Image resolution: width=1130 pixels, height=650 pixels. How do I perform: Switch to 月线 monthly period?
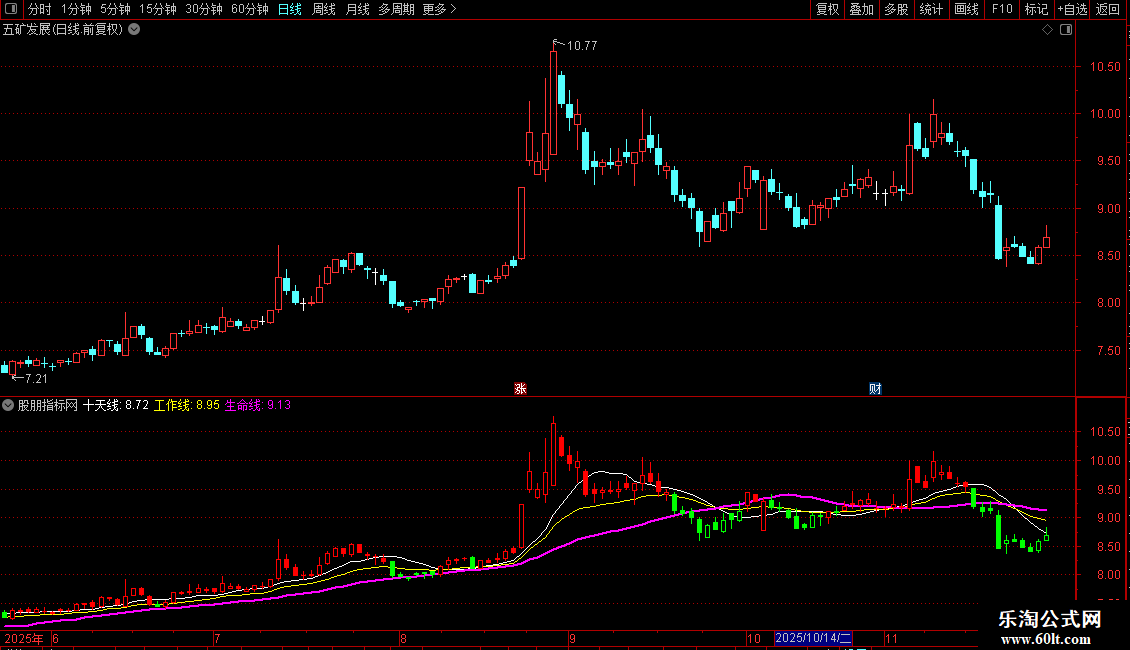357,9
